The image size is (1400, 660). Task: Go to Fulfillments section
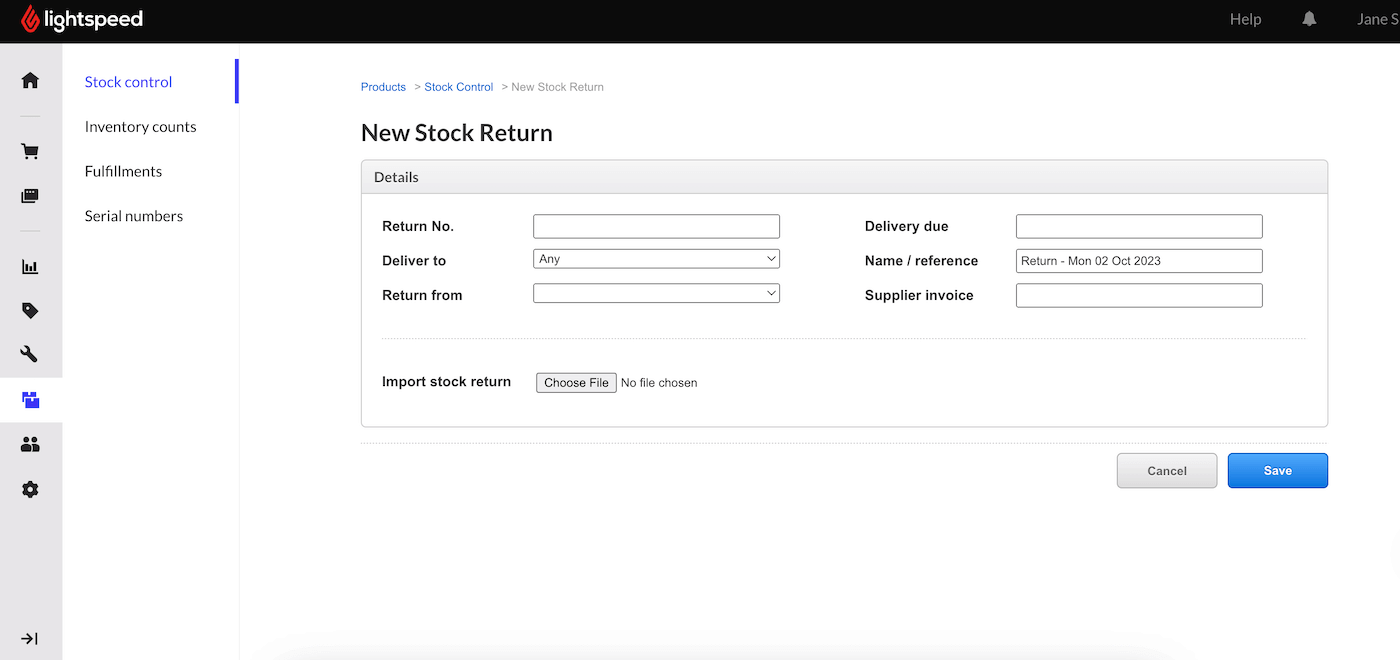(123, 171)
